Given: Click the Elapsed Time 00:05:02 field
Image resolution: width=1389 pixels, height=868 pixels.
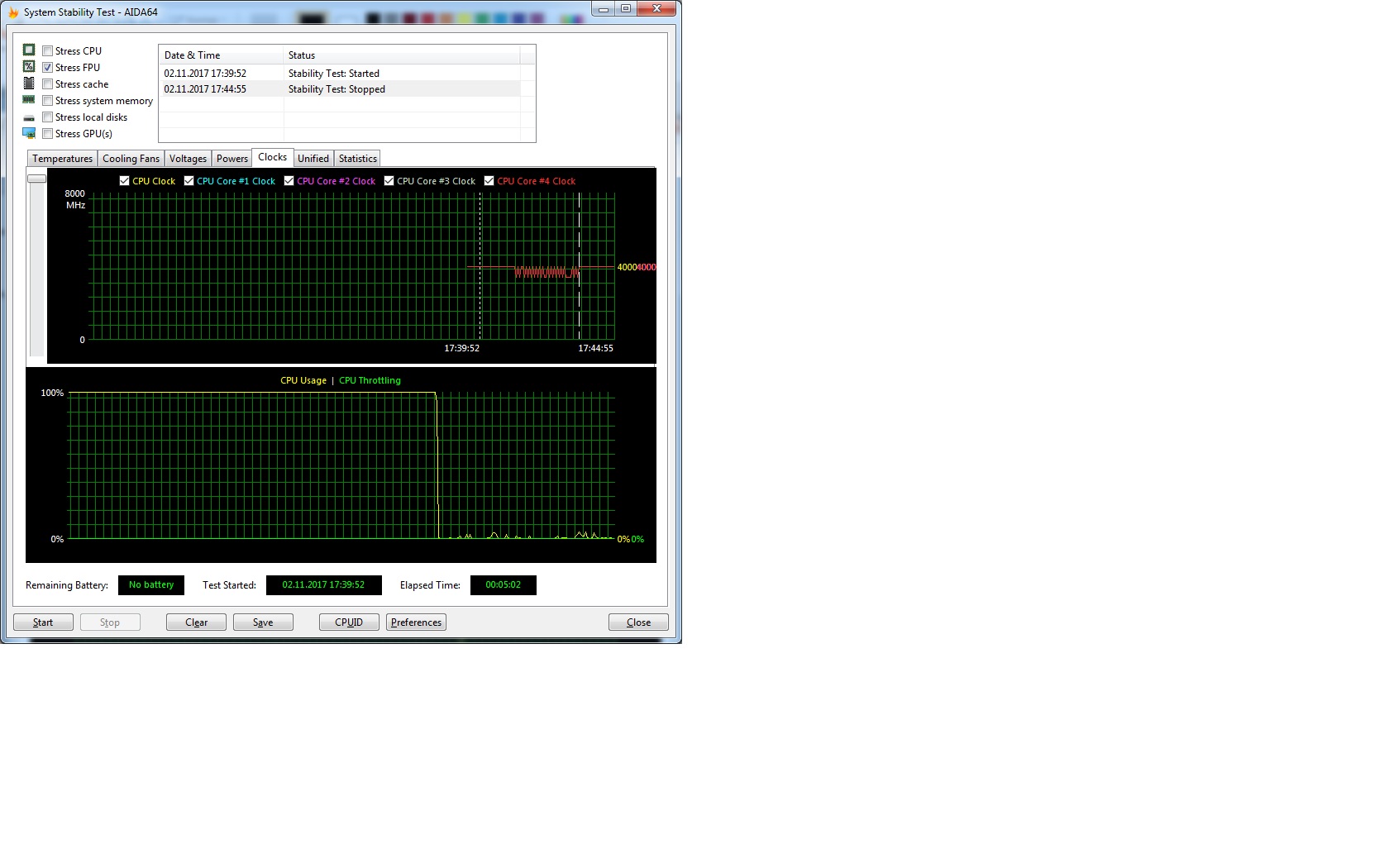Looking at the screenshot, I should 504,585.
